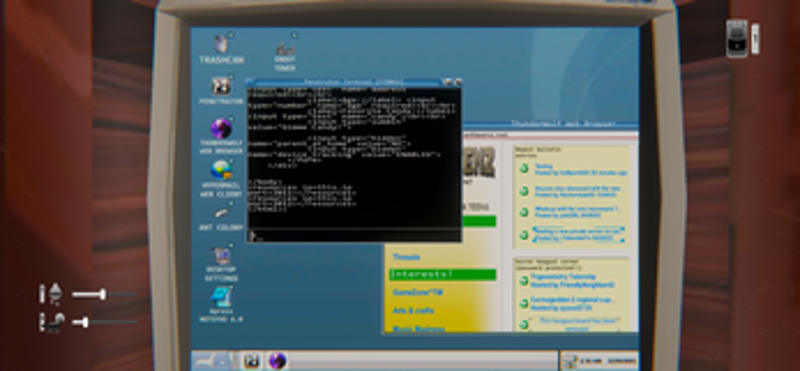Open the Arts & crafts category link
The width and height of the screenshot is (800, 371).
pyautogui.click(x=413, y=310)
